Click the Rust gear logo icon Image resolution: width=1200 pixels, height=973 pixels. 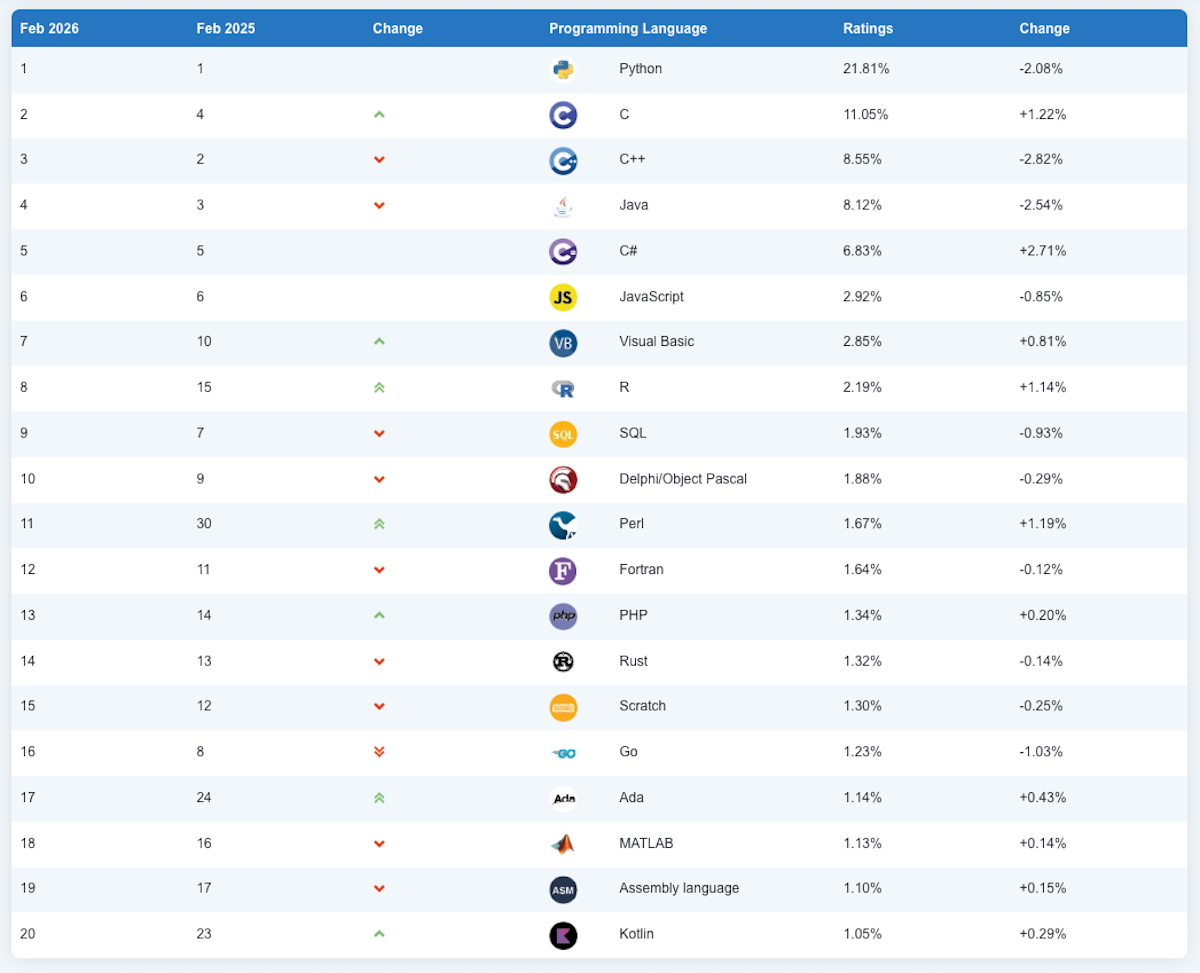(563, 661)
